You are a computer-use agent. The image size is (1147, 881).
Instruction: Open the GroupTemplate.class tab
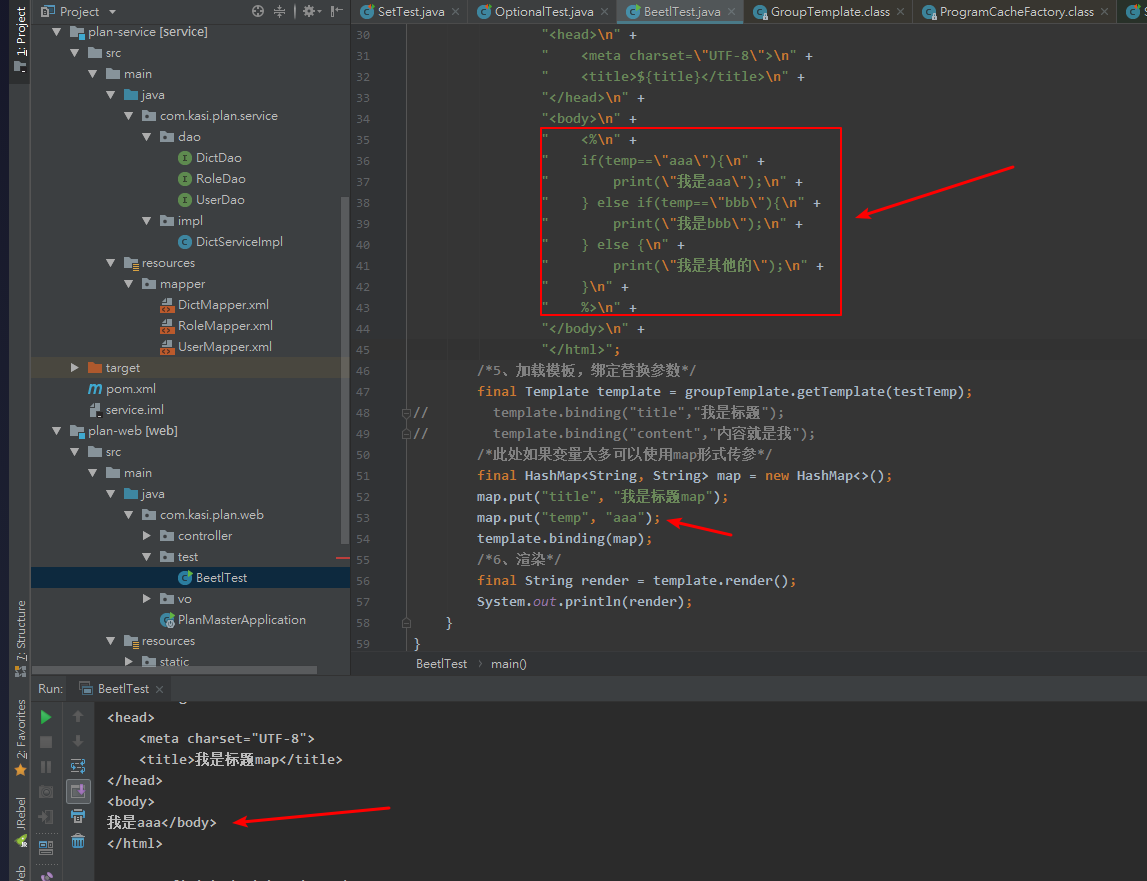(829, 12)
